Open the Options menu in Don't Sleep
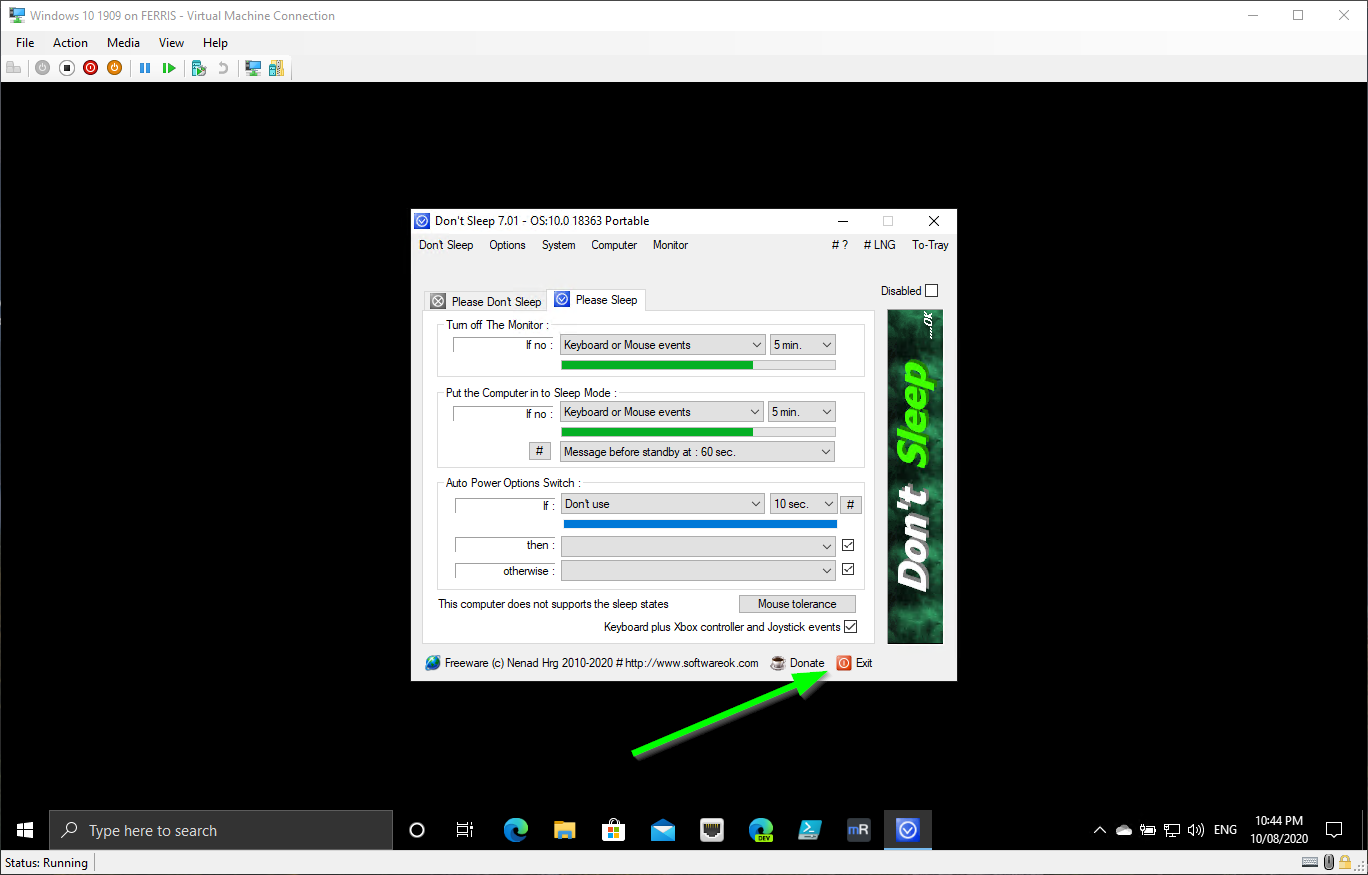The image size is (1368, 875). coord(507,244)
